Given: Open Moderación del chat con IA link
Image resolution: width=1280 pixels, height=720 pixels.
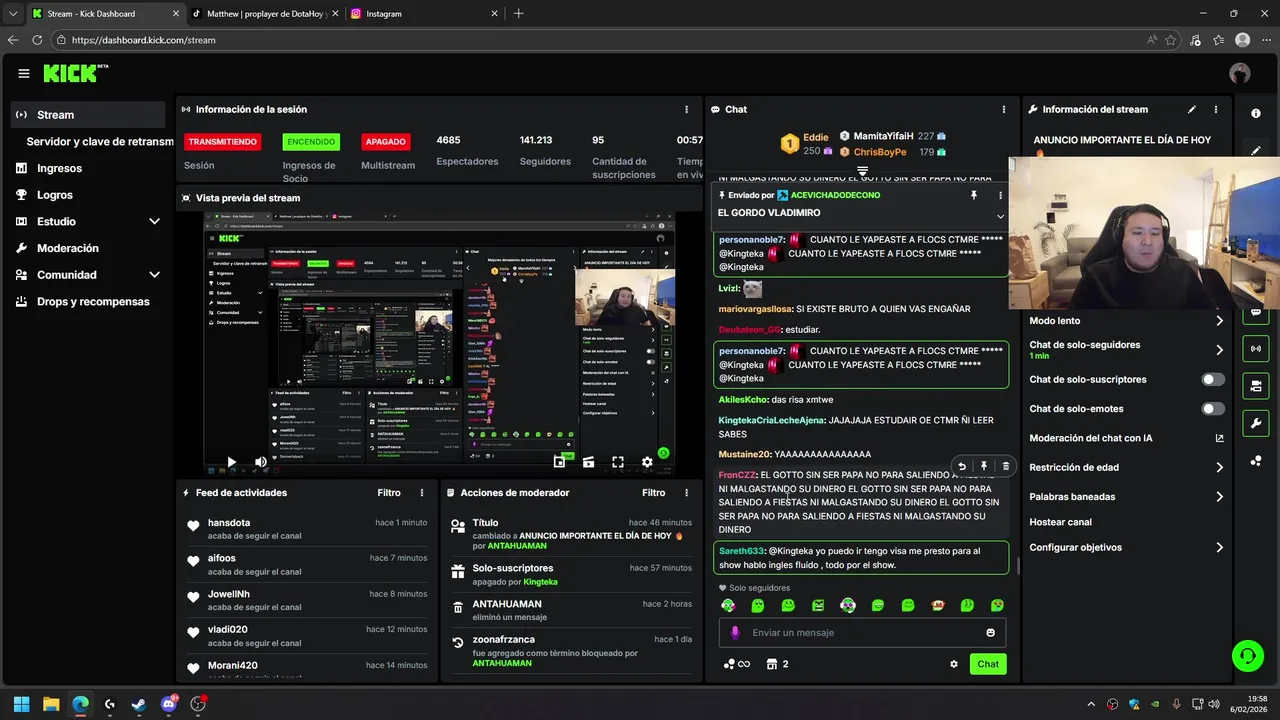Looking at the screenshot, I should click(x=1126, y=438).
